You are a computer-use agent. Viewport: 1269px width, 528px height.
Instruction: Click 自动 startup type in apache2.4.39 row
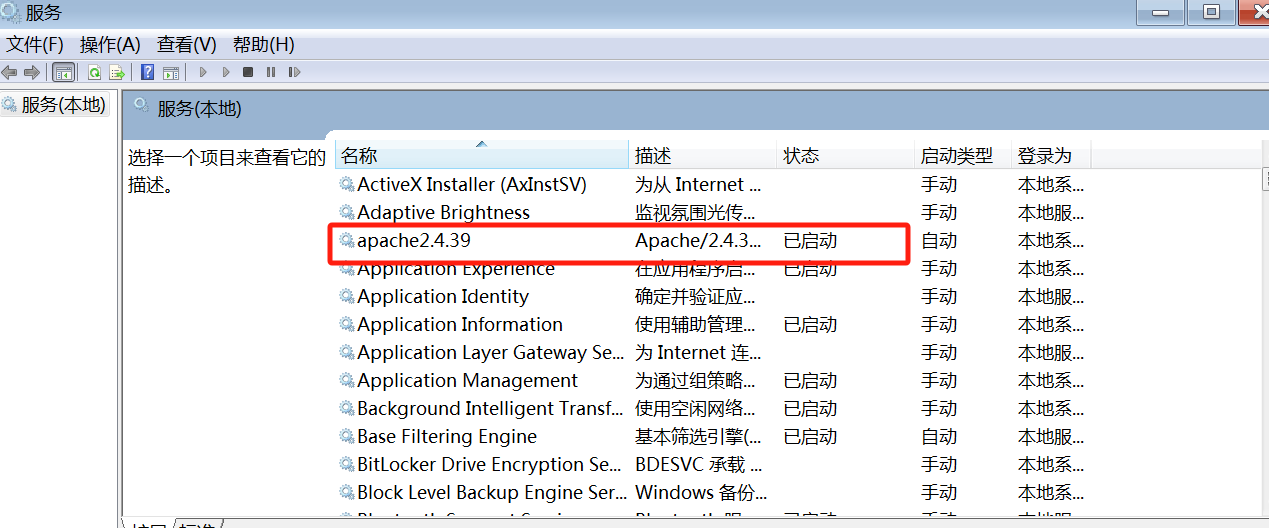pos(939,240)
